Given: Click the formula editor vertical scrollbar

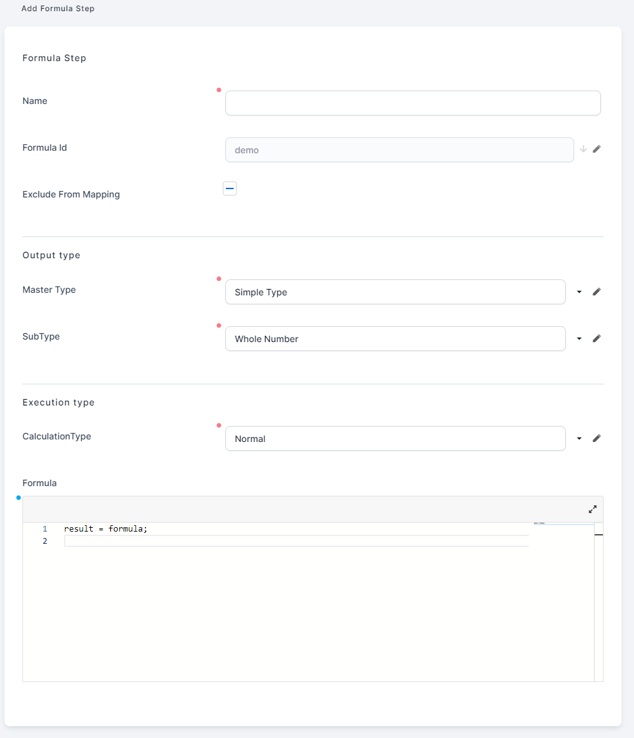Looking at the screenshot, I should pos(598,600).
